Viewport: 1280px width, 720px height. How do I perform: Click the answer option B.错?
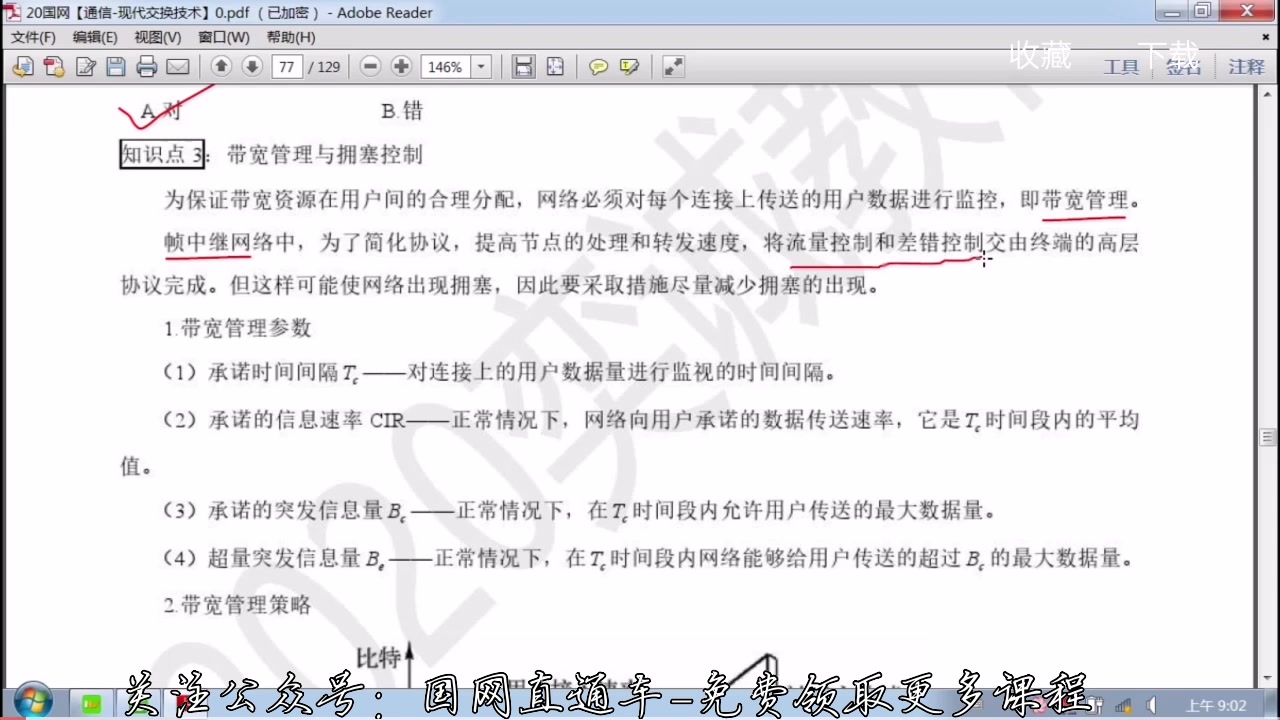(402, 111)
